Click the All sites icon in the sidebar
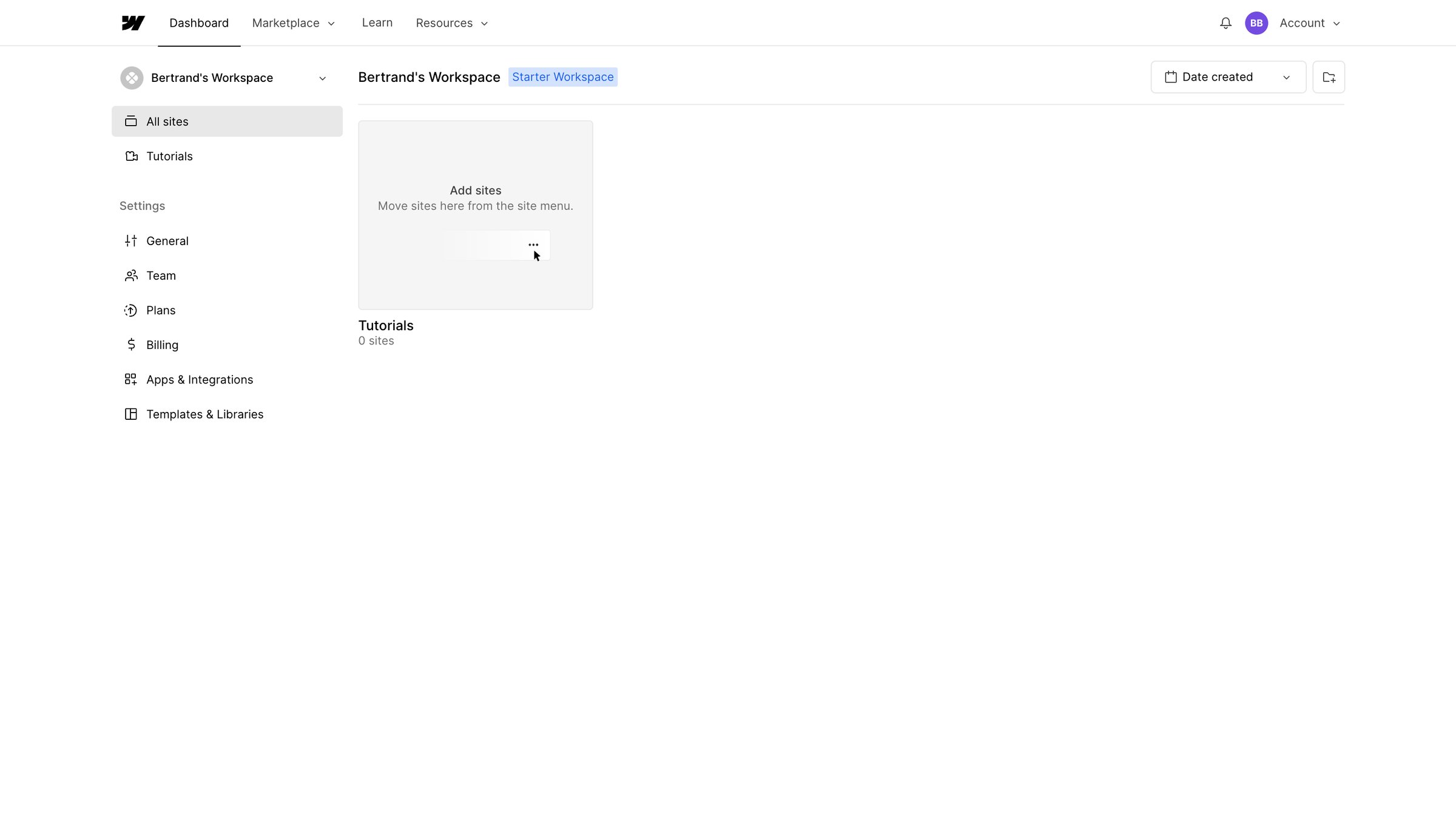 tap(131, 121)
